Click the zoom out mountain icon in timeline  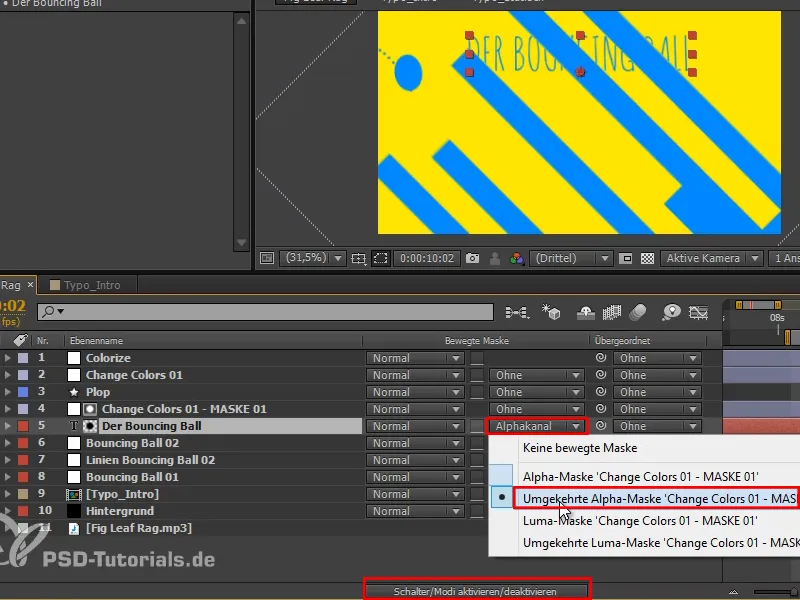point(733,592)
